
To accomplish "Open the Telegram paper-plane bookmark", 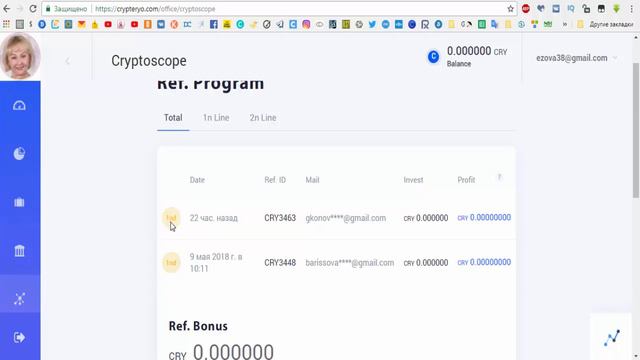I will tap(280, 24).
